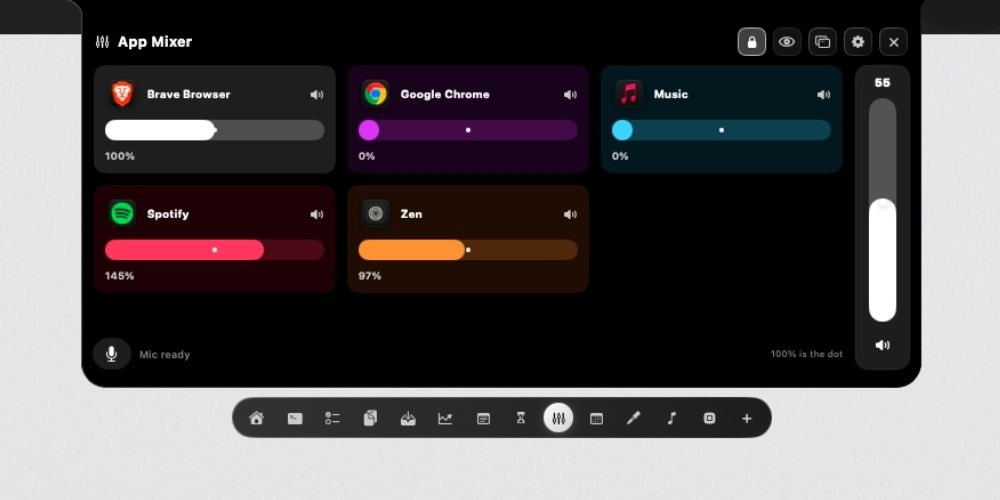Open the music note icon in the dock
Screen dimensions: 1000x500
pos(671,418)
